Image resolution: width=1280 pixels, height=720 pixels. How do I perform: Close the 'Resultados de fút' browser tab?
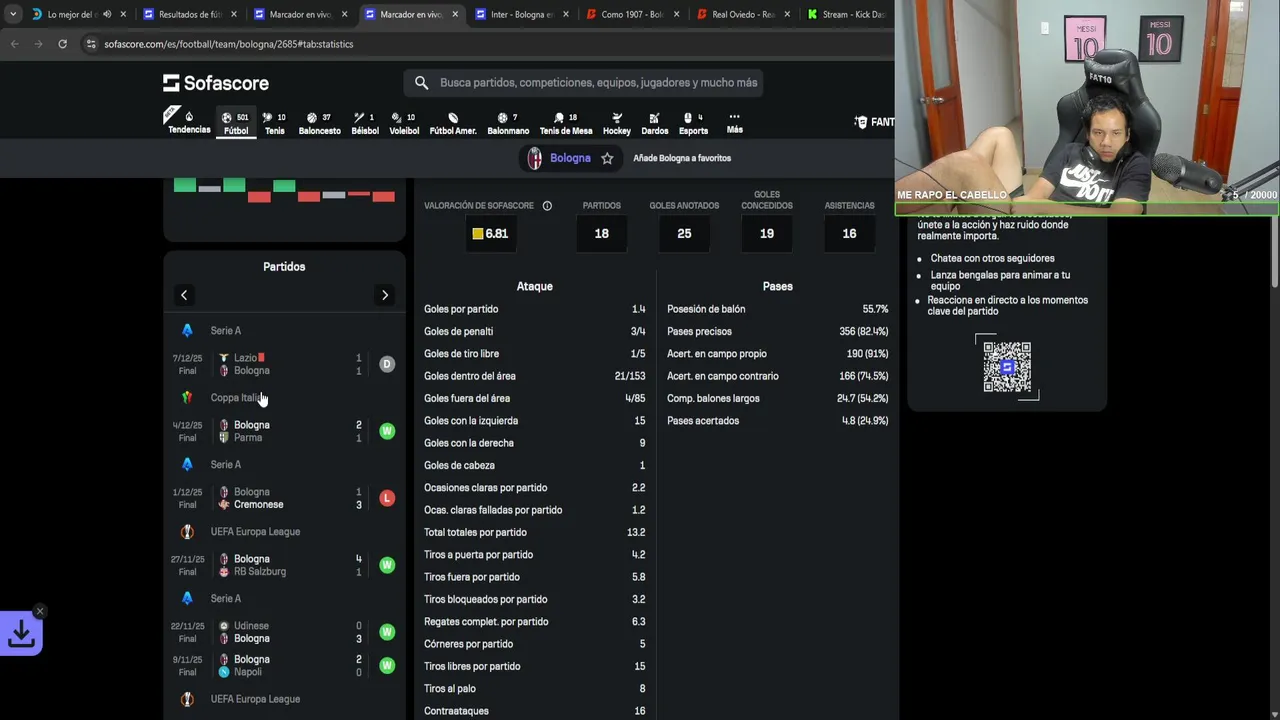233,15
